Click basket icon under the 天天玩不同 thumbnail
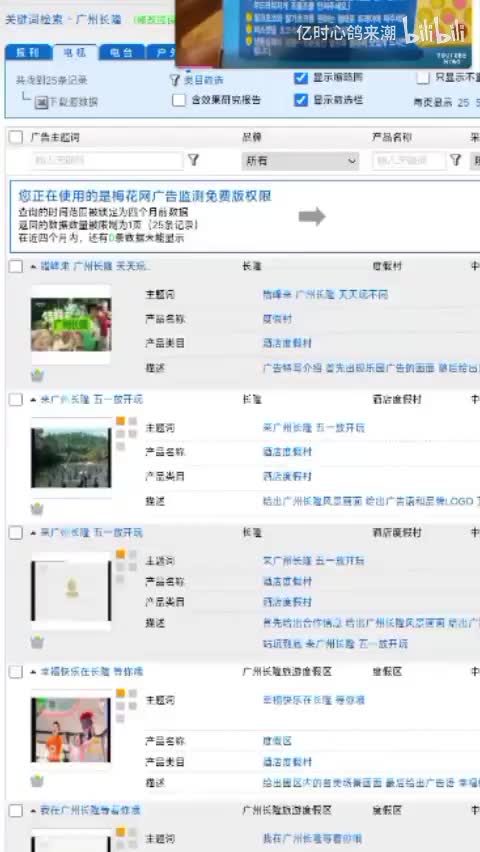Image resolution: width=480 pixels, height=852 pixels. click(x=37, y=375)
